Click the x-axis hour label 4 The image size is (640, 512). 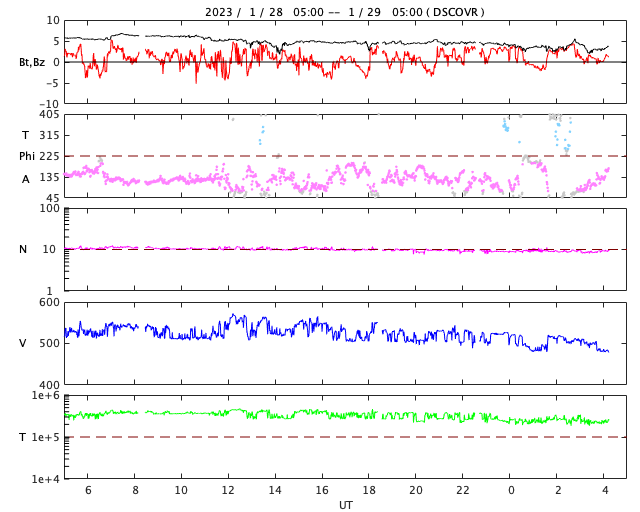(605, 490)
